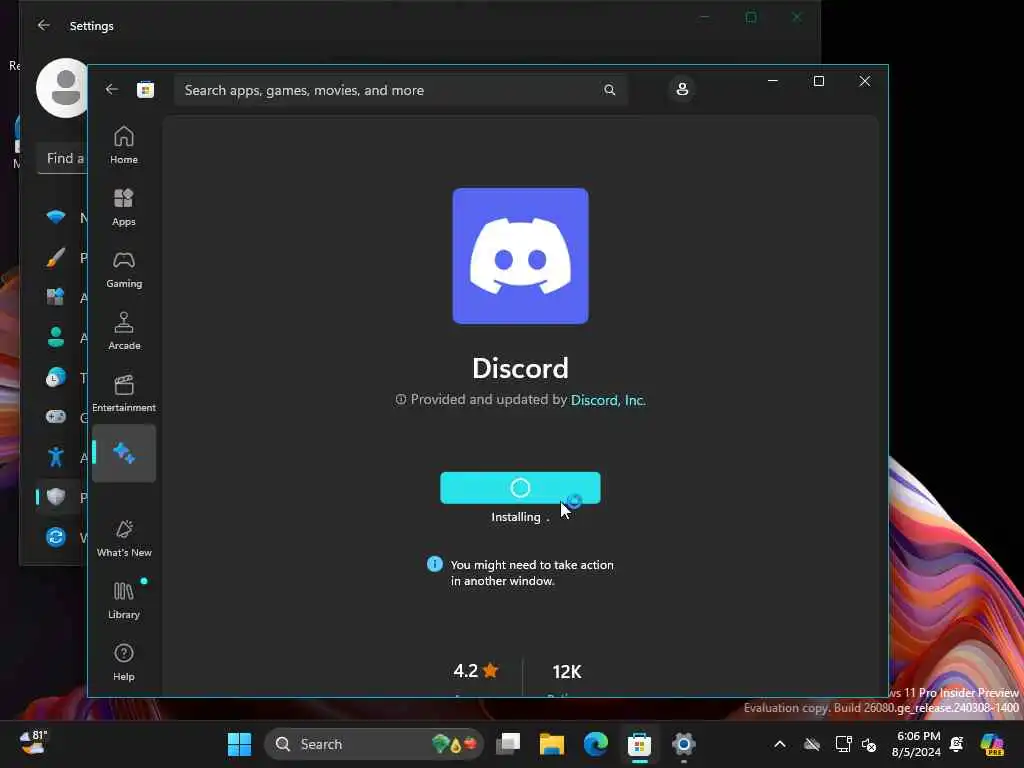Open Entertainment section in Store sidebar
This screenshot has height=768, width=1024.
click(x=123, y=393)
